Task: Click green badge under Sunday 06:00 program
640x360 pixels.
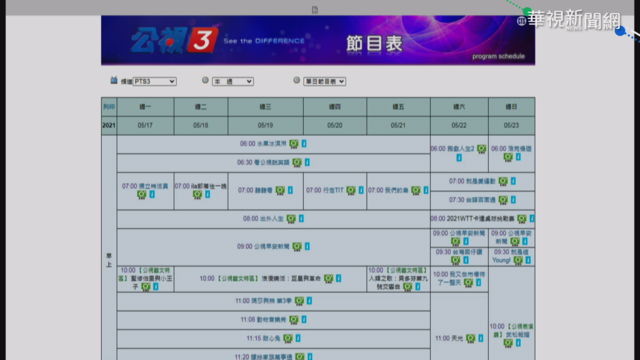Action: coord(508,158)
